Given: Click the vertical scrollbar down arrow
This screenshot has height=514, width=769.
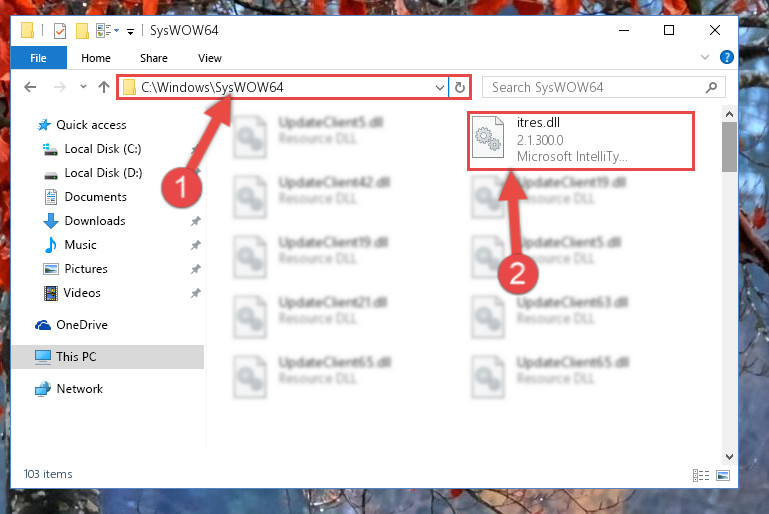Looking at the screenshot, I should point(729,457).
